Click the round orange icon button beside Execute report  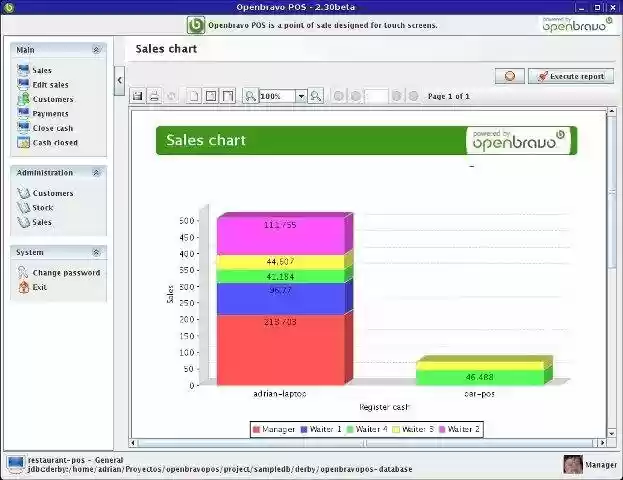(x=510, y=76)
